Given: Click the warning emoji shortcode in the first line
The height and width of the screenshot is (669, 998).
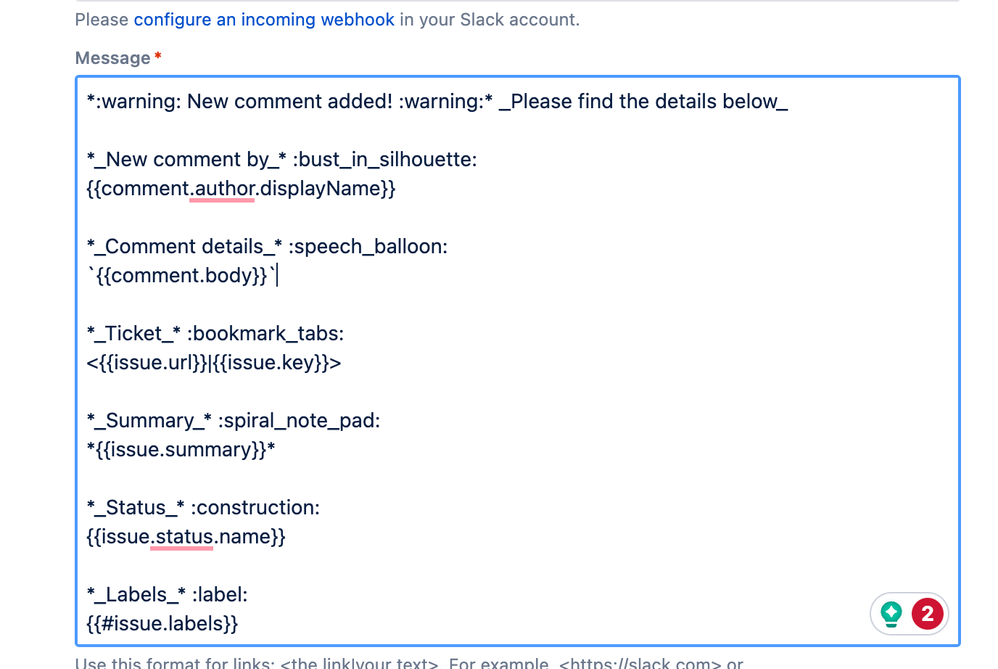Looking at the screenshot, I should 124,101.
